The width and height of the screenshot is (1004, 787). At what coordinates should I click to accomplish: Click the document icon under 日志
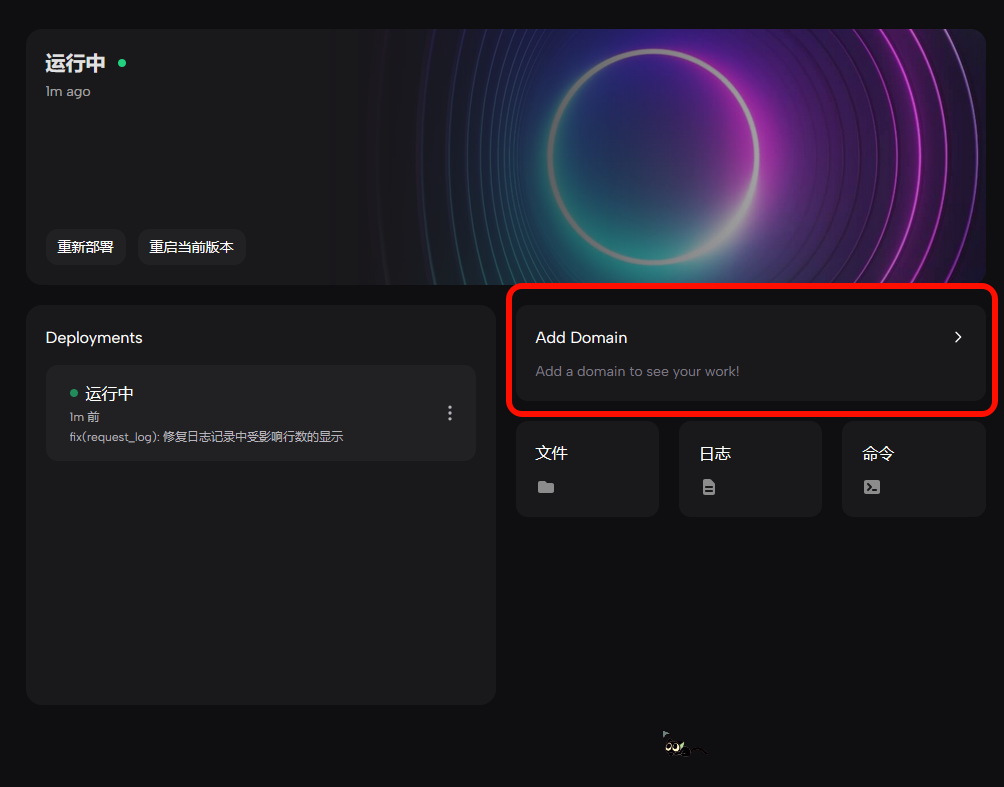tap(708, 487)
